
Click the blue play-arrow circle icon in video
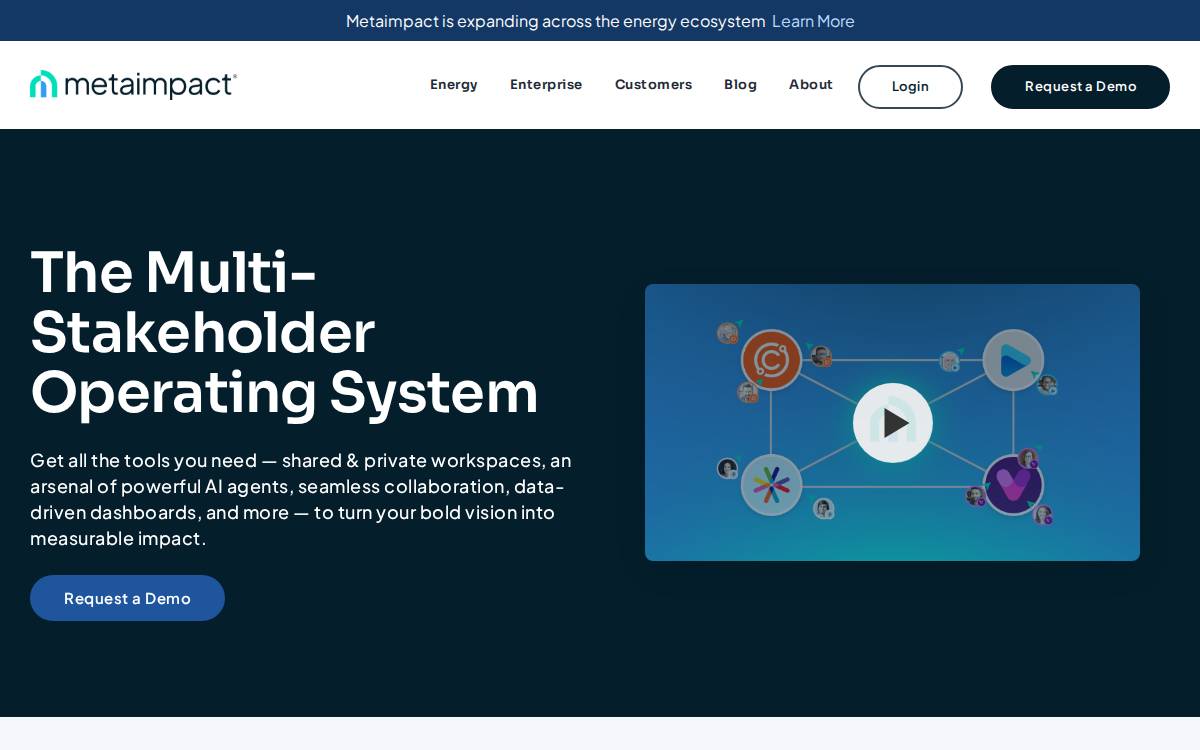click(x=1013, y=360)
